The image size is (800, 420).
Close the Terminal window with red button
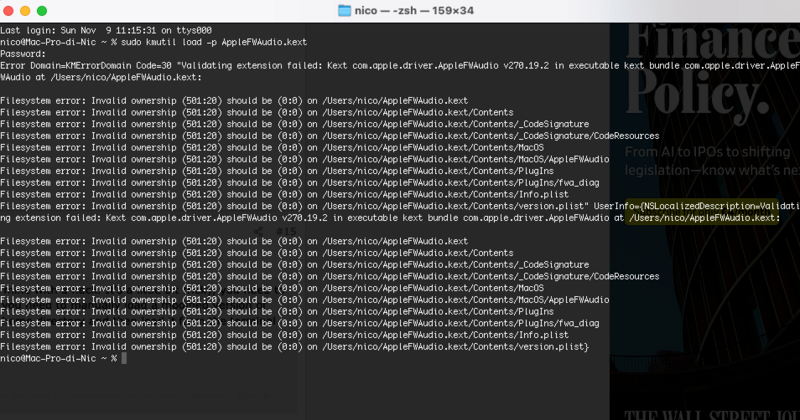coord(8,11)
